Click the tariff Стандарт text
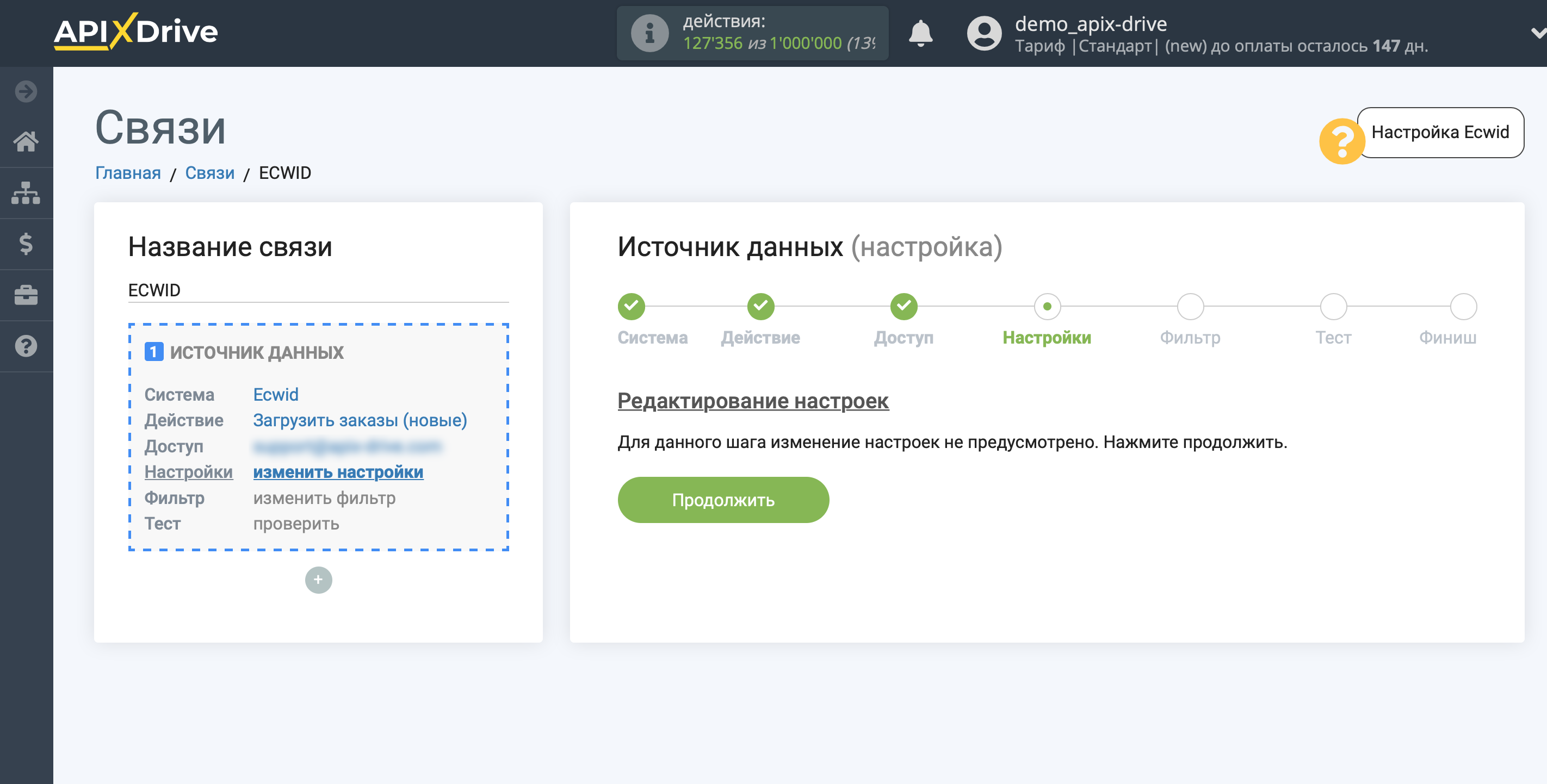 1115,46
